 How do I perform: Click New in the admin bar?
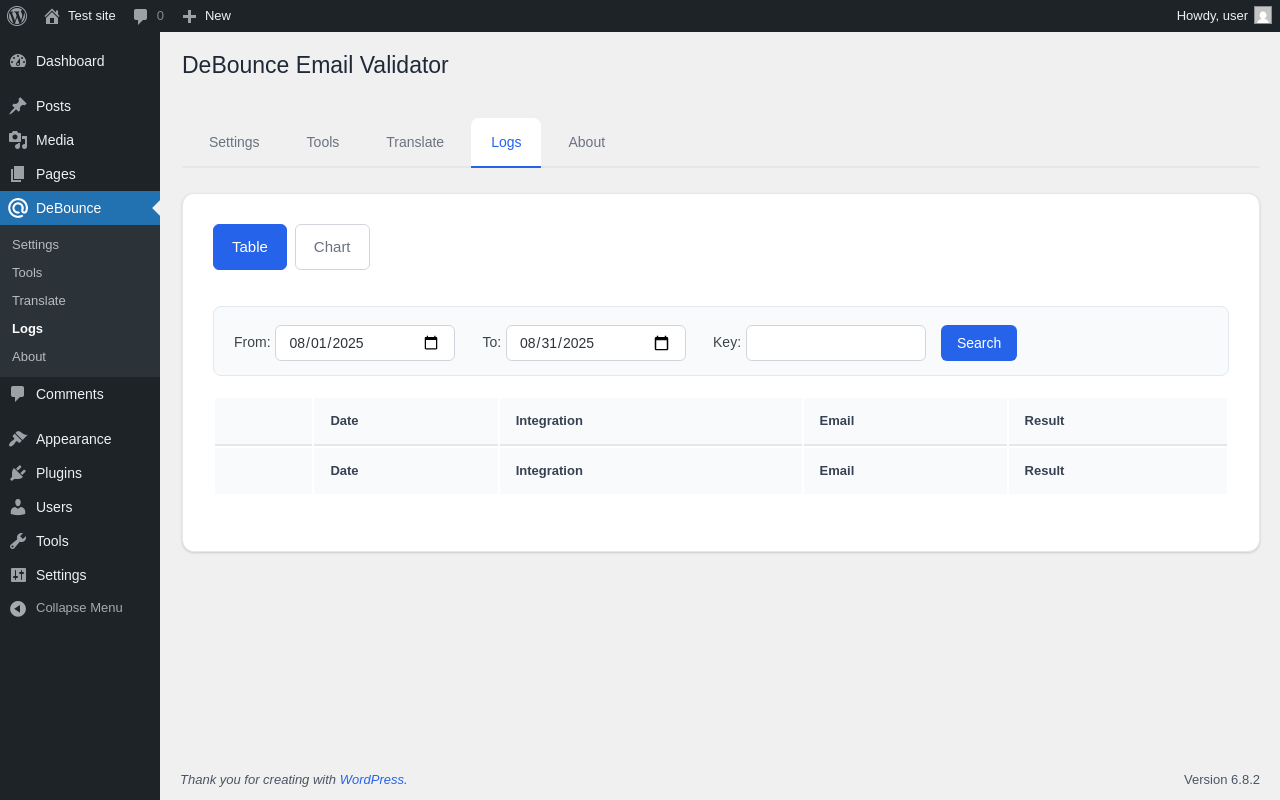[206, 16]
